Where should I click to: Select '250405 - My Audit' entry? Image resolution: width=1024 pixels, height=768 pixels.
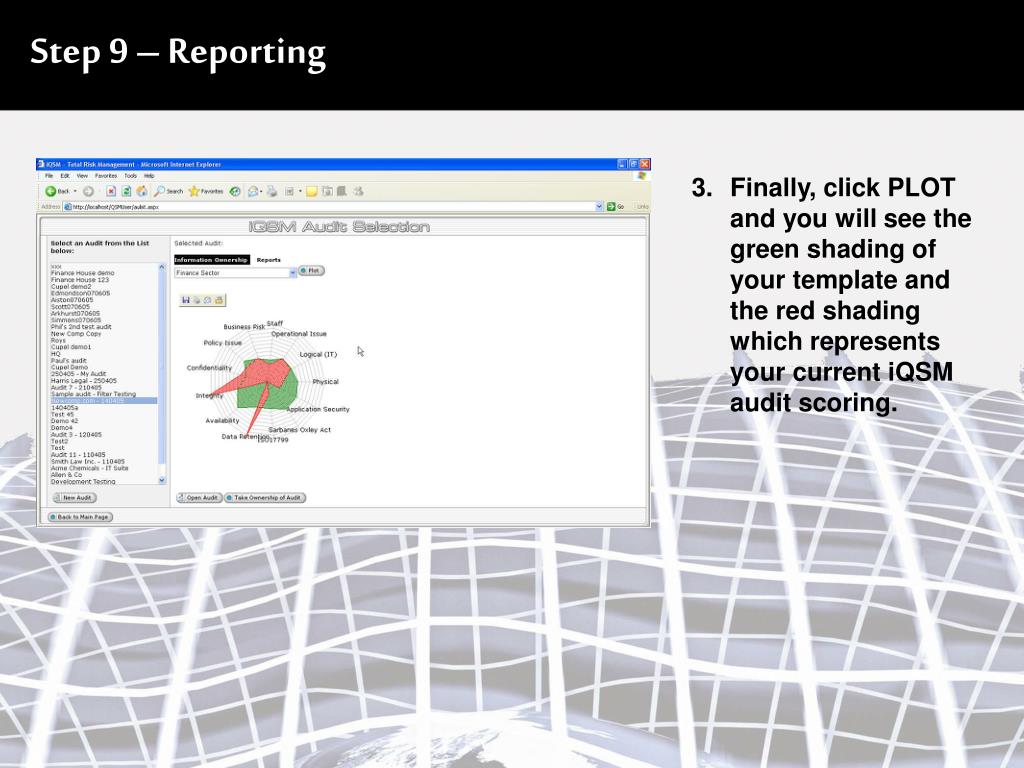(x=78, y=374)
